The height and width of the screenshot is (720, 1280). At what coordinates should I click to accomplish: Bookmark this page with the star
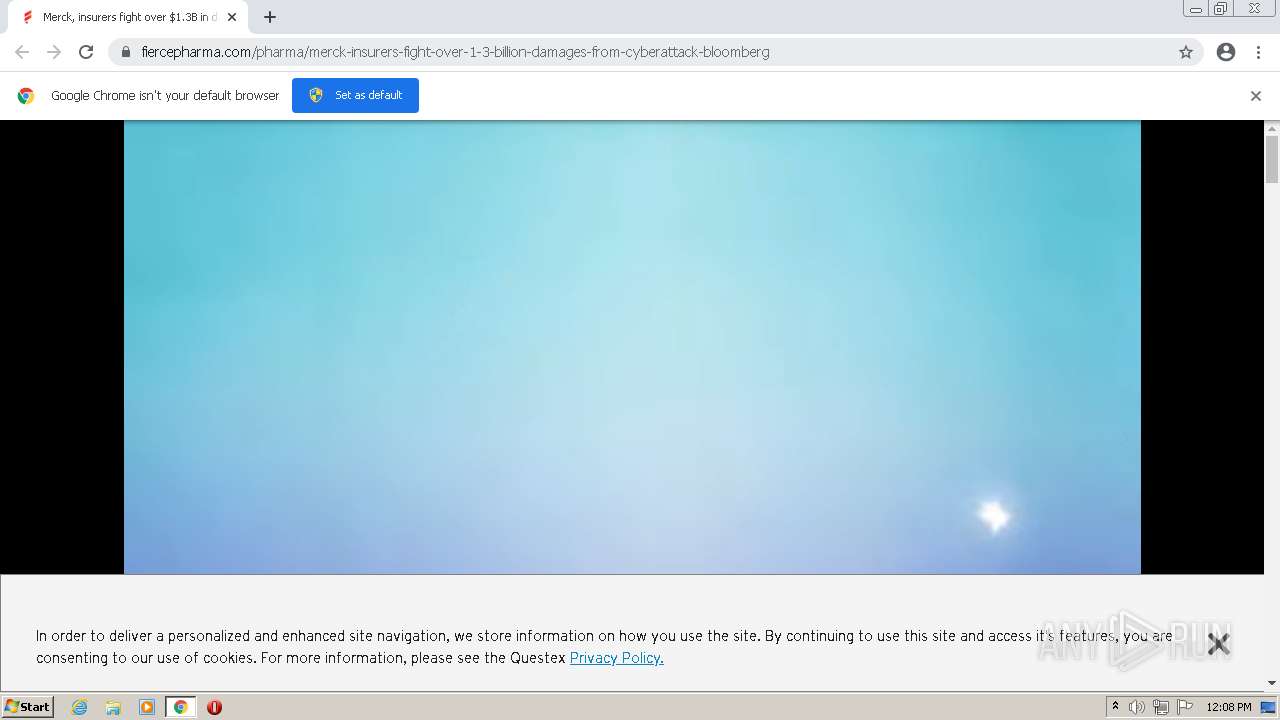point(1186,52)
